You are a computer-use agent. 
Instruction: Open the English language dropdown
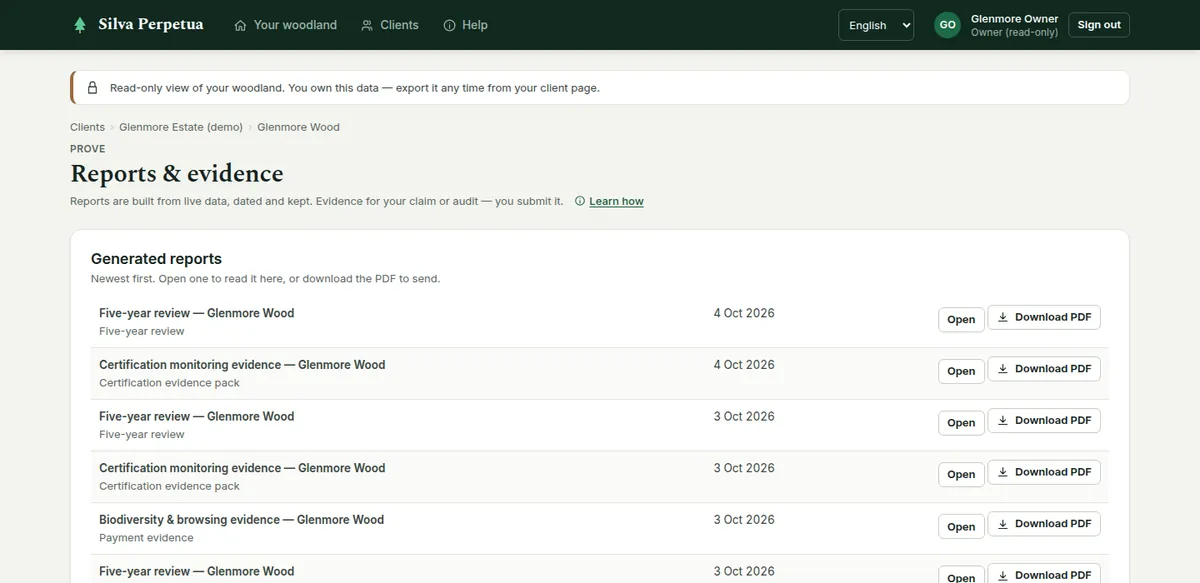(x=876, y=25)
